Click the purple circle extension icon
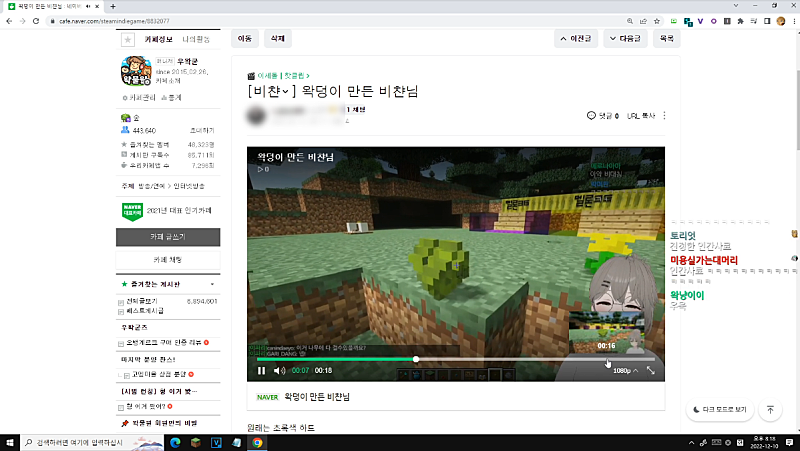The width and height of the screenshot is (800, 451). click(714, 21)
